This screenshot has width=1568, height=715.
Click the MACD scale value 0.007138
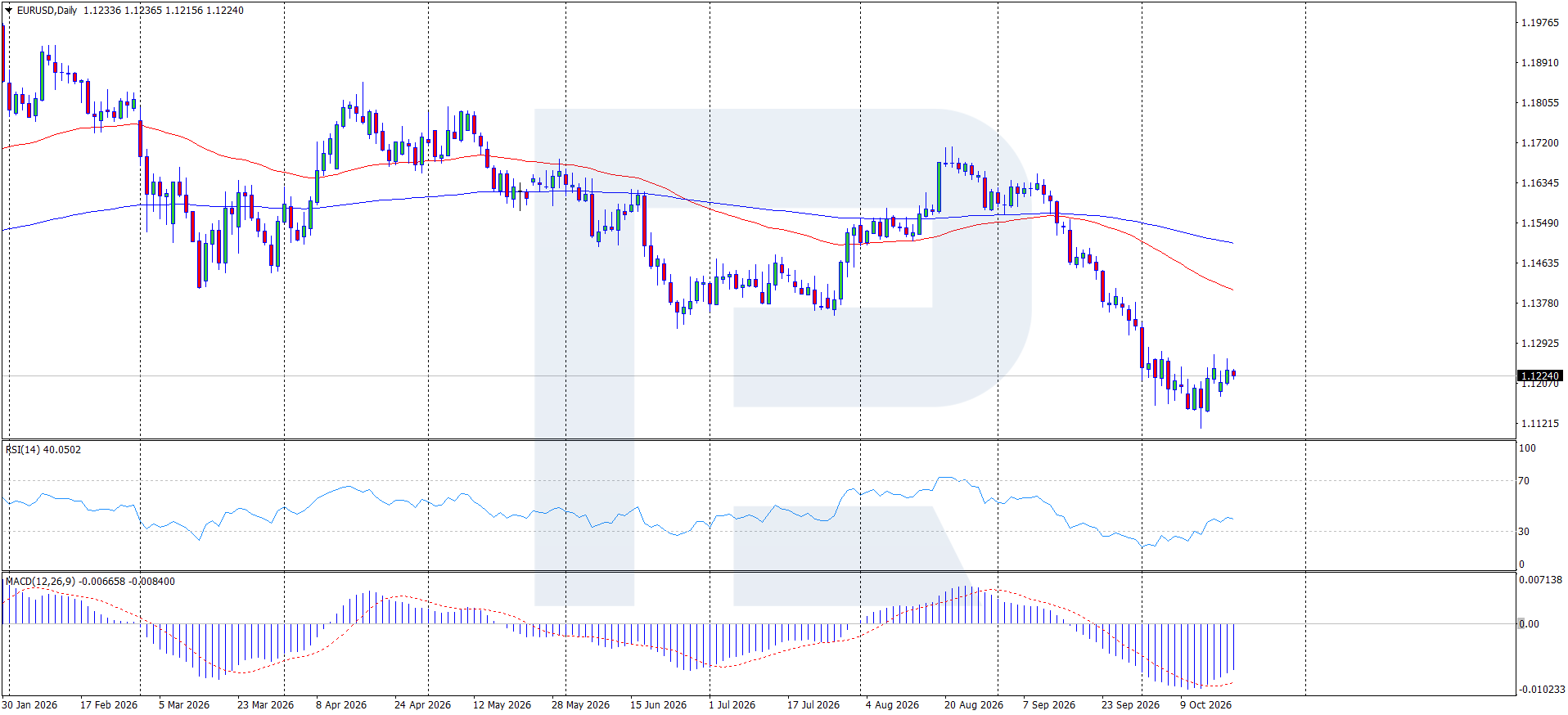(x=1540, y=580)
